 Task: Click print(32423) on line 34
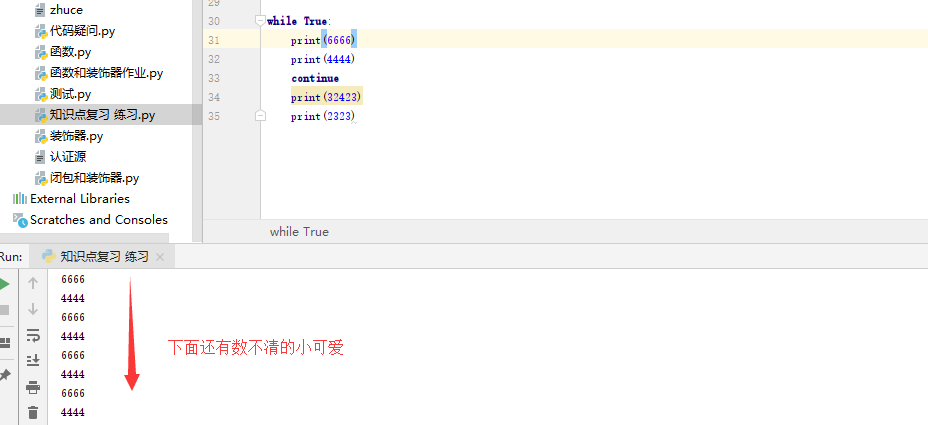pyautogui.click(x=327, y=97)
